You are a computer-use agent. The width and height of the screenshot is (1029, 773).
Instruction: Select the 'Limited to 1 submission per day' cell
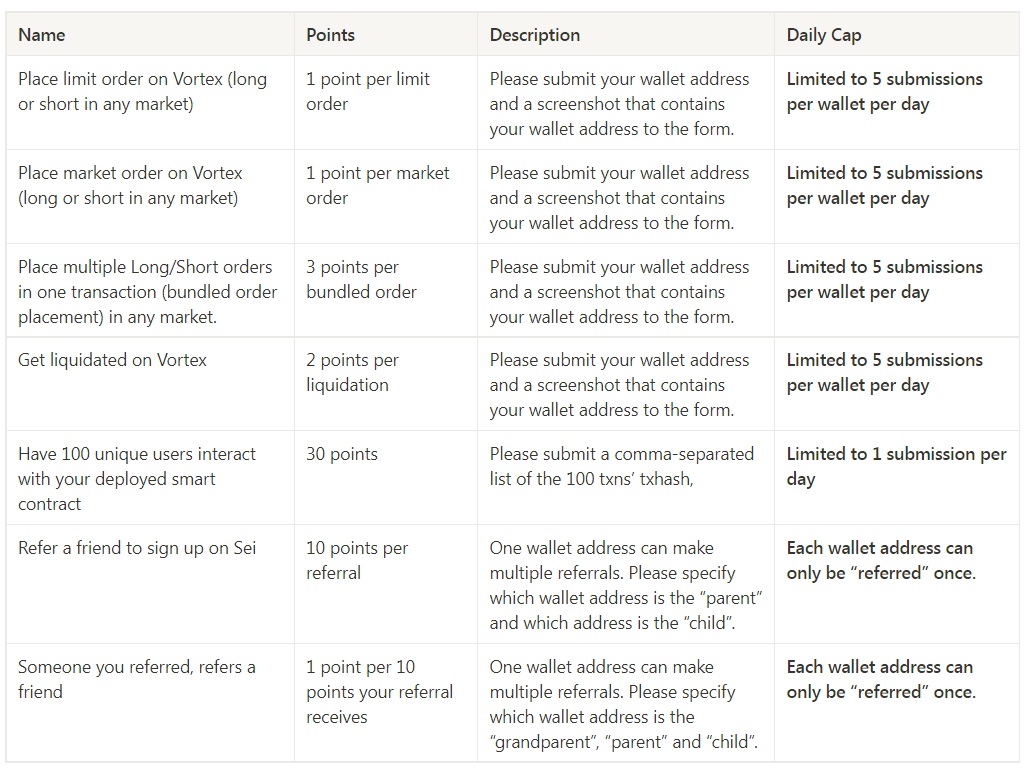tap(896, 466)
